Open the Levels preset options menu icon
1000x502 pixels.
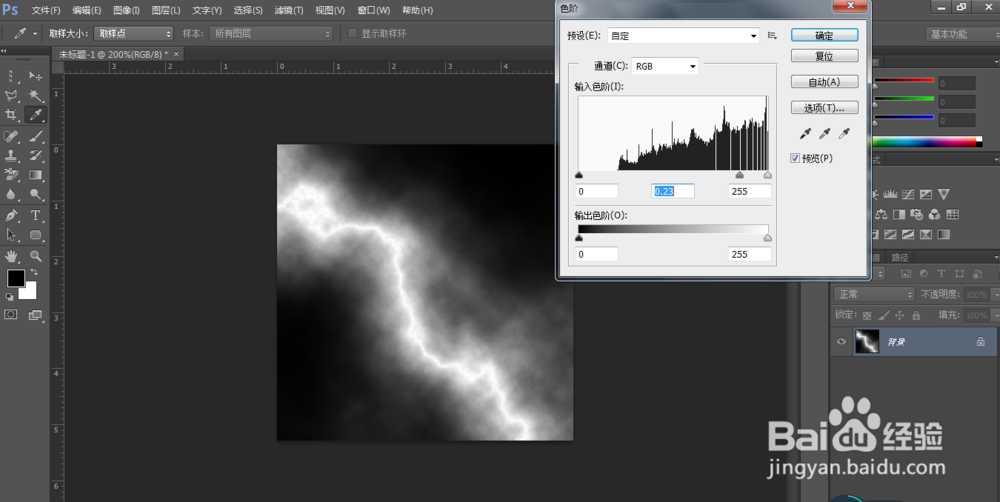(x=772, y=36)
